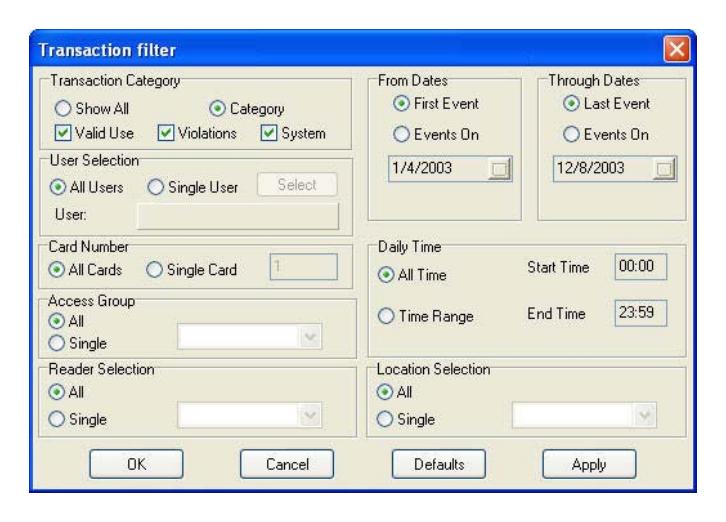Select All under Reader Selection

click(56, 392)
